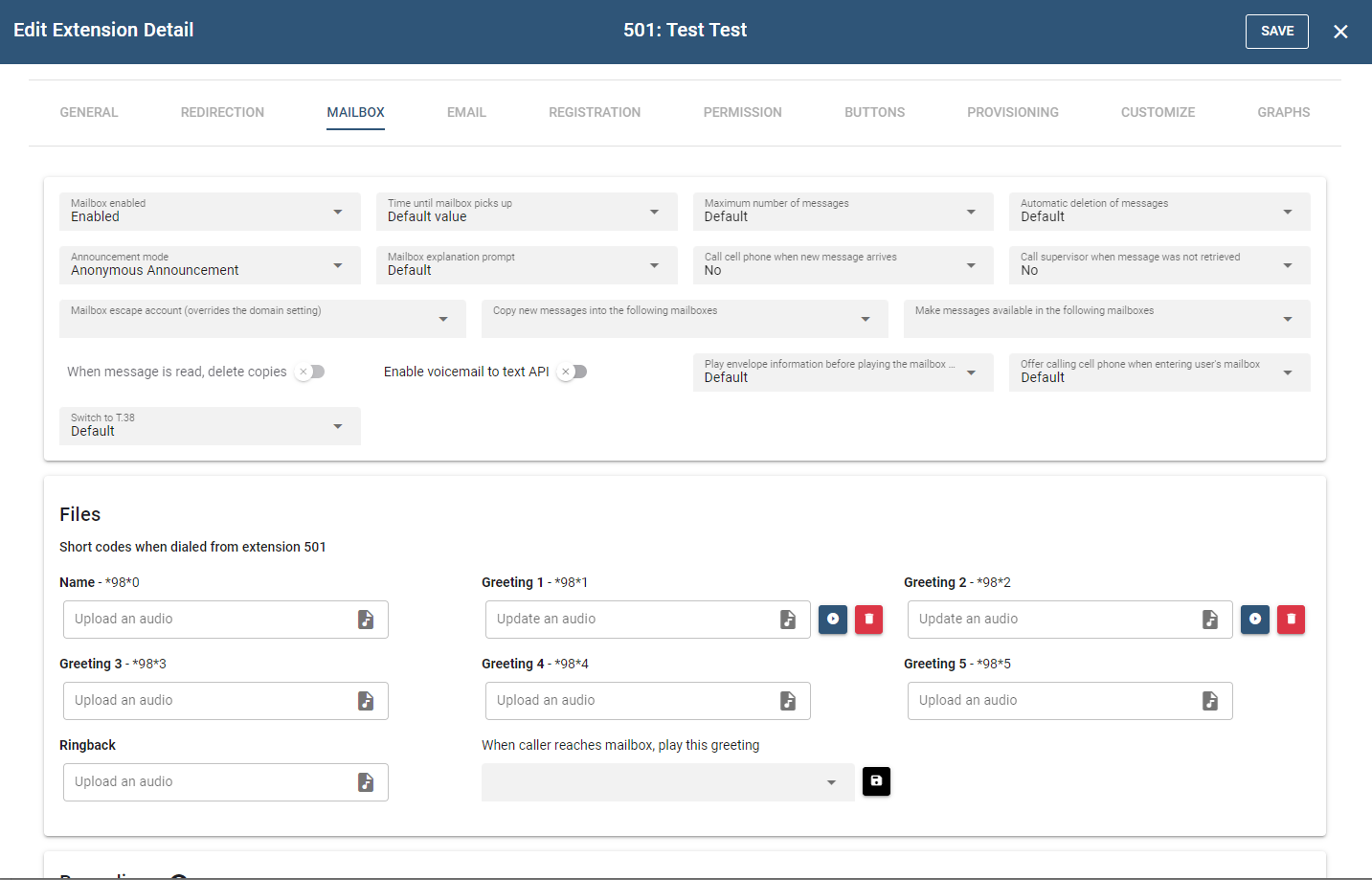
Task: Click the audio file icon in the Greeting 5 field
Action: pyautogui.click(x=1210, y=701)
